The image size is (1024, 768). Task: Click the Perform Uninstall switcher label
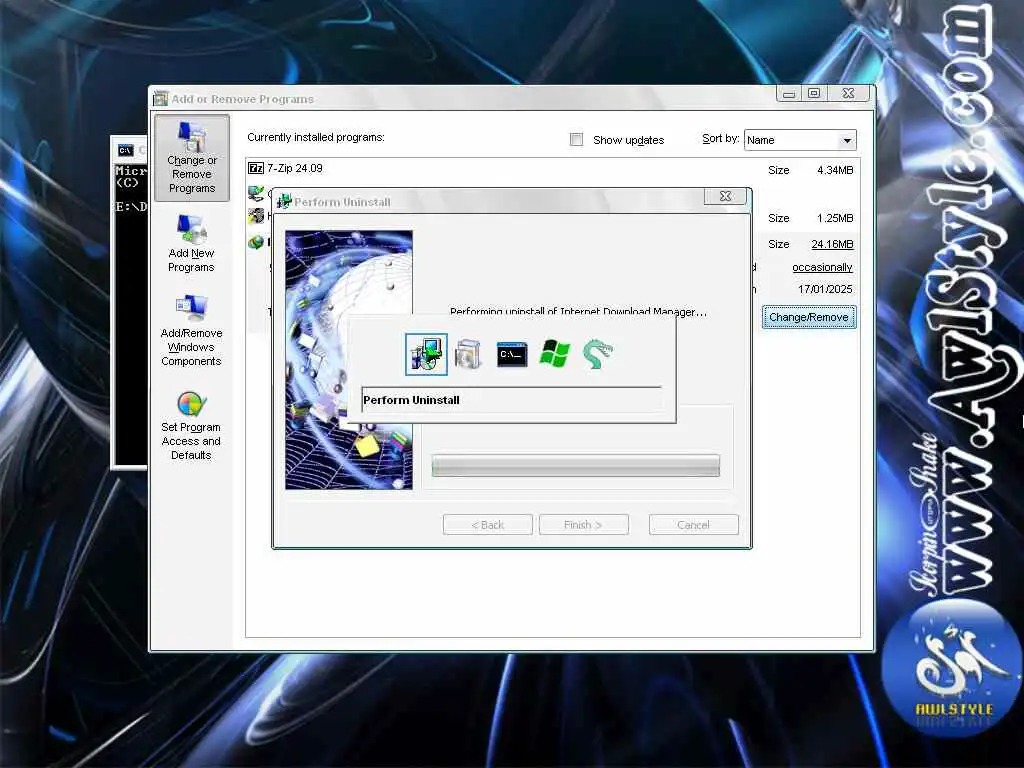tap(411, 400)
